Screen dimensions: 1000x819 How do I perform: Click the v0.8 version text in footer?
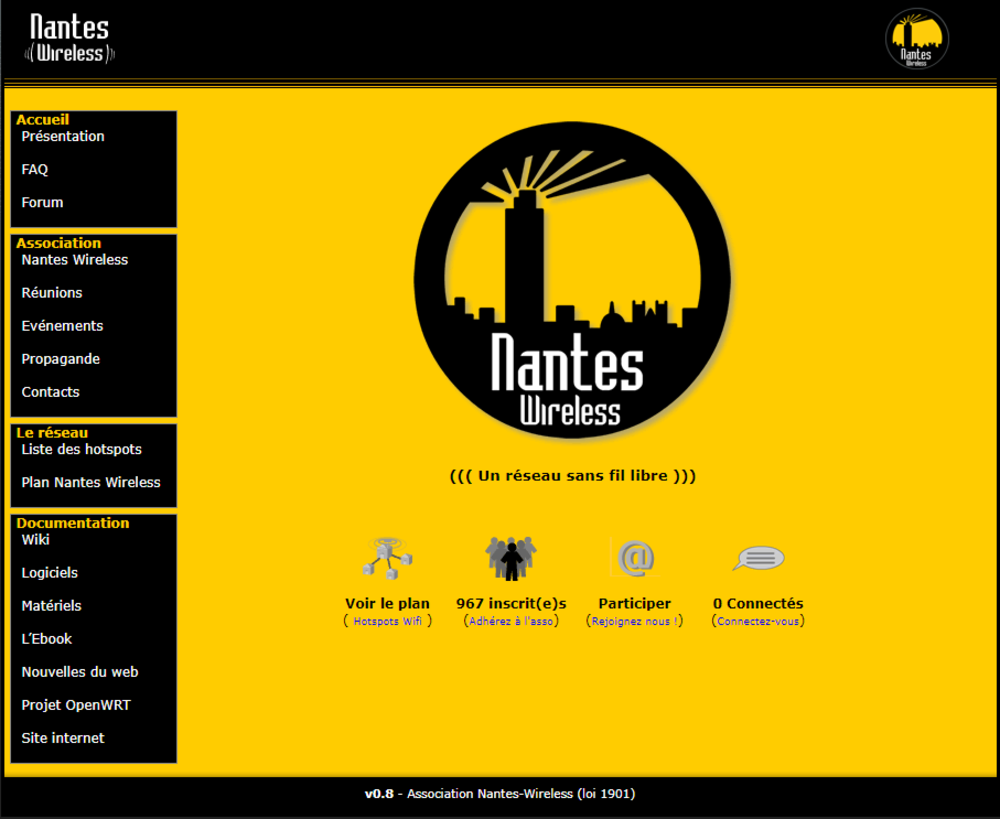379,794
